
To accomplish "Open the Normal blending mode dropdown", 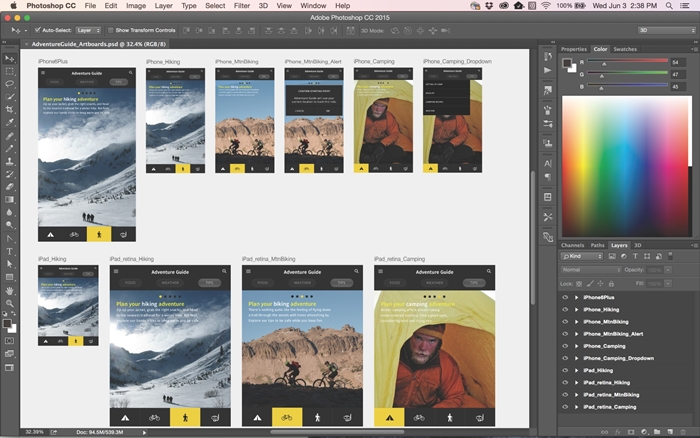I will 591,270.
